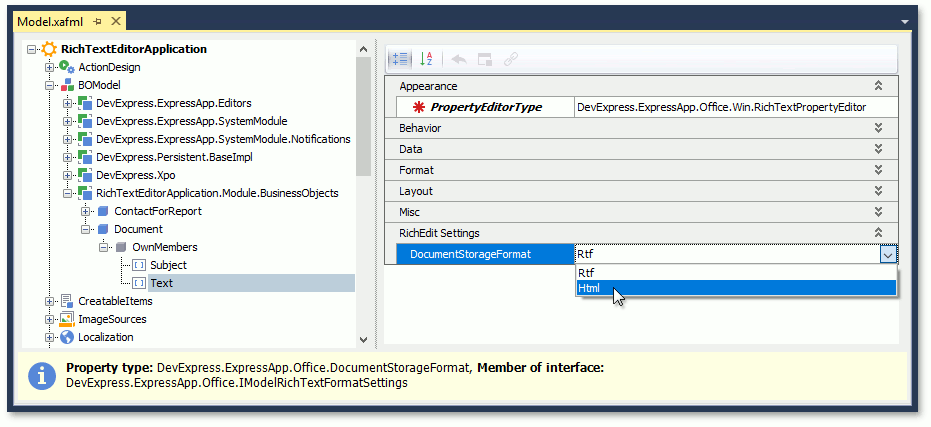
Task: Click the RichTextEditorApplication gear icon
Action: (x=49, y=49)
